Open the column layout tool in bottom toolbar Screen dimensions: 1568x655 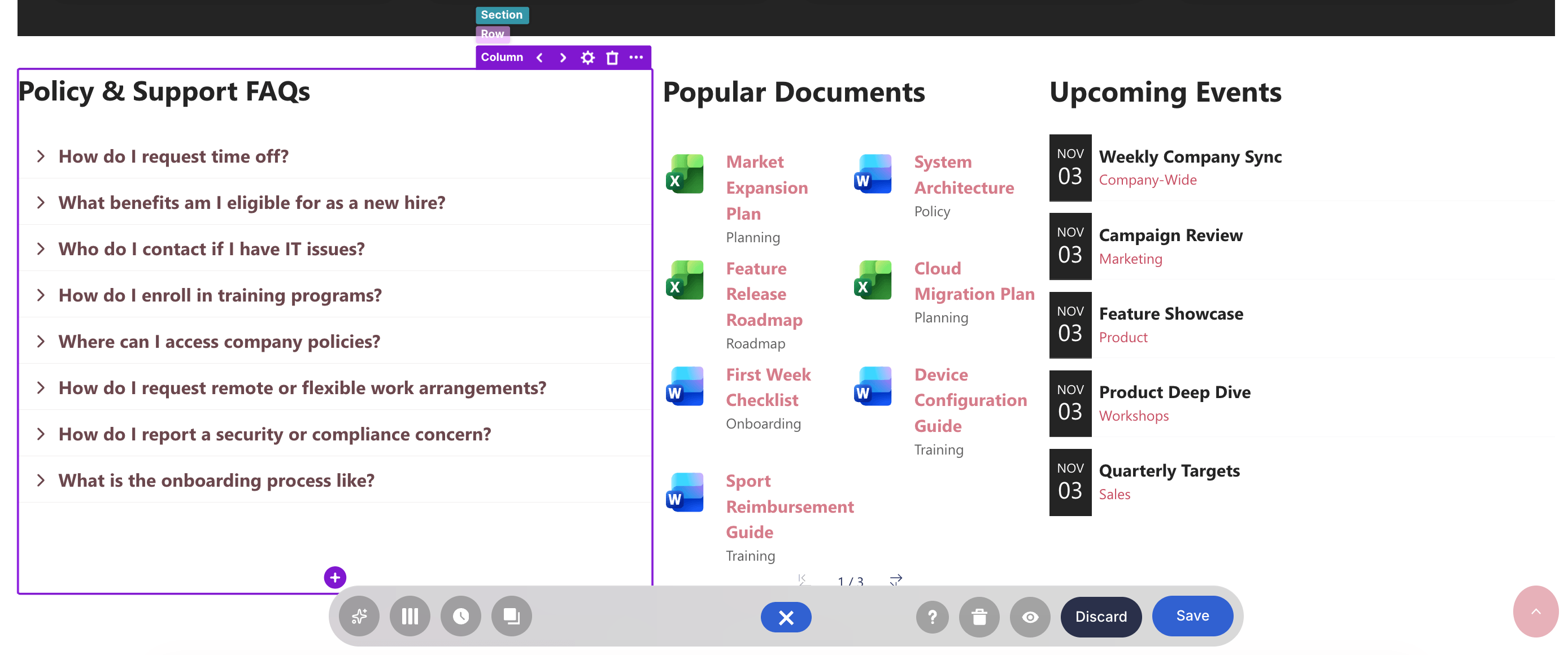tap(410, 616)
